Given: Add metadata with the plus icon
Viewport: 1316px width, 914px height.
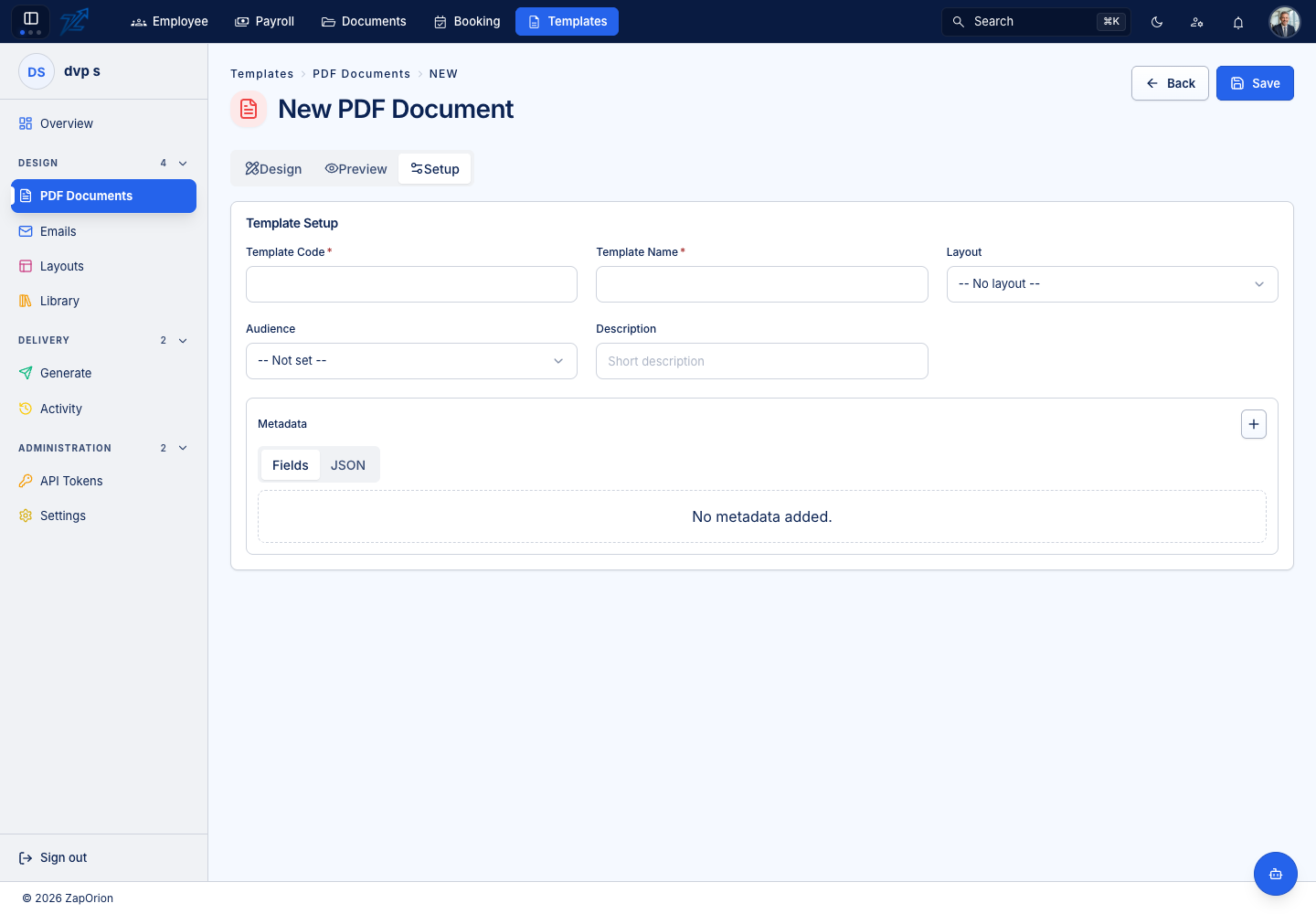Looking at the screenshot, I should (1254, 424).
